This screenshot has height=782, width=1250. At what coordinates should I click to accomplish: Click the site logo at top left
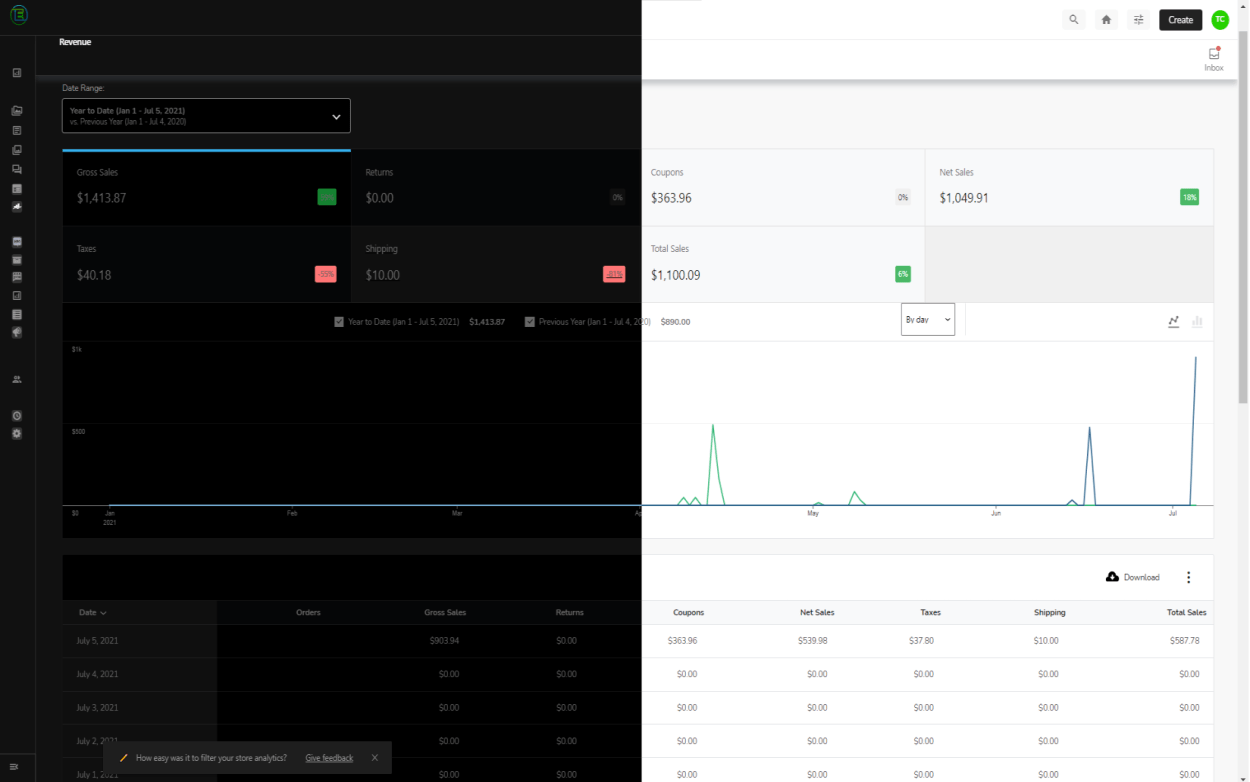pyautogui.click(x=18, y=16)
